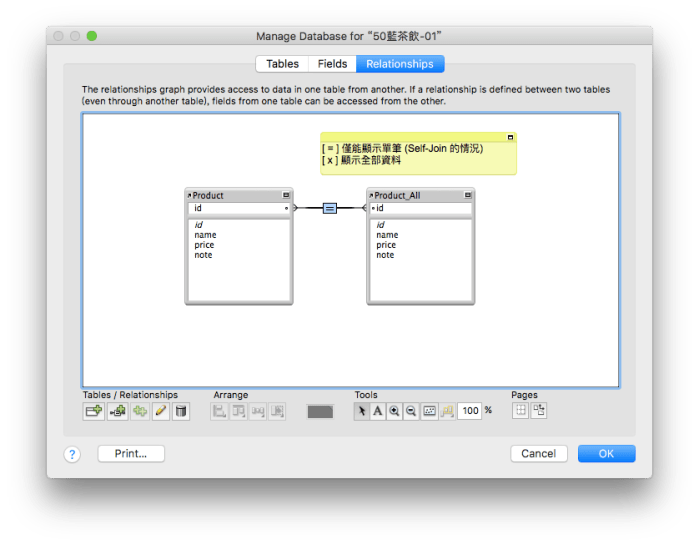This screenshot has height=545, width=699.
Task: Select the Text Note tool
Action: (x=378, y=411)
